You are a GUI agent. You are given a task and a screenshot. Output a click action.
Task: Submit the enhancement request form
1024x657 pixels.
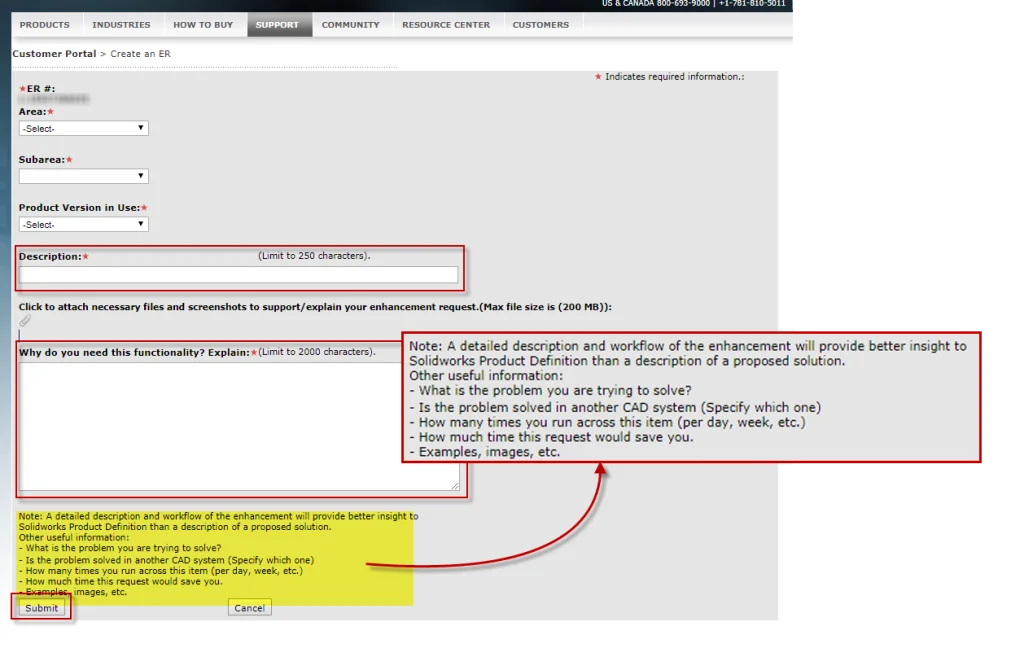(x=41, y=608)
